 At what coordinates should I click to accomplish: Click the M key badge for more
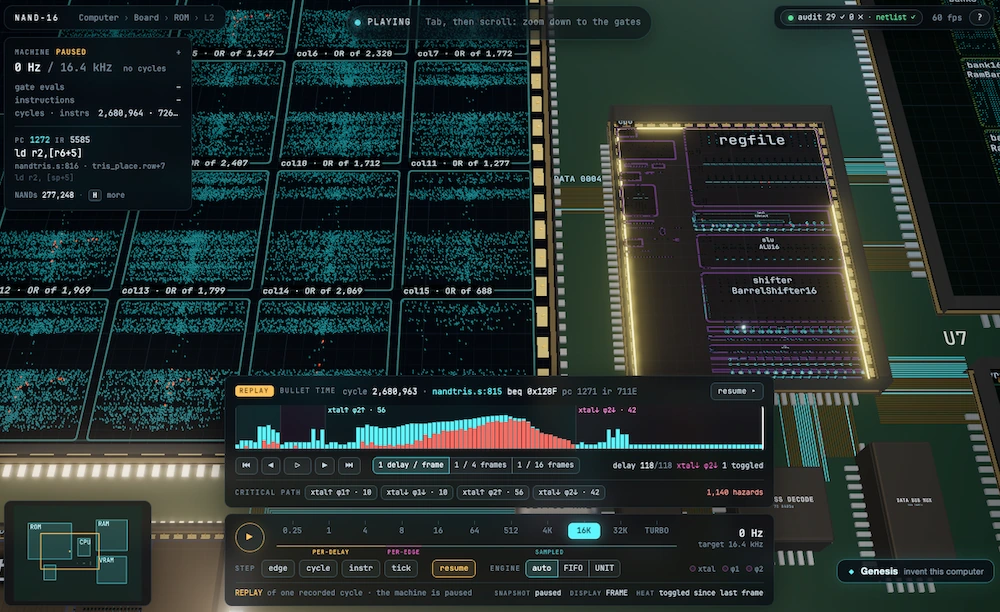pyautogui.click(x=95, y=195)
